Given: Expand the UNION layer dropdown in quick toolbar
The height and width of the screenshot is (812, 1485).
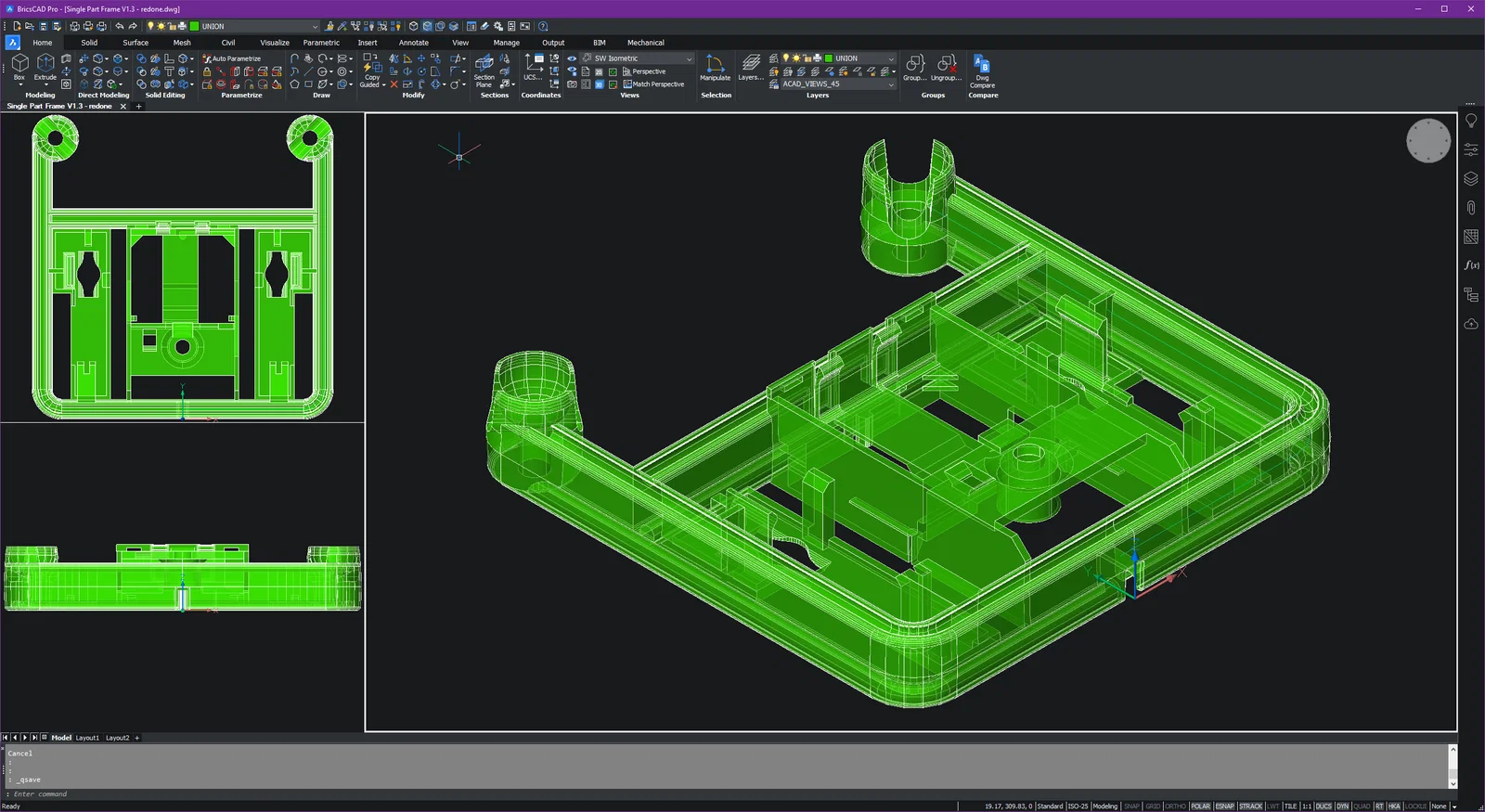Looking at the screenshot, I should pos(316,27).
